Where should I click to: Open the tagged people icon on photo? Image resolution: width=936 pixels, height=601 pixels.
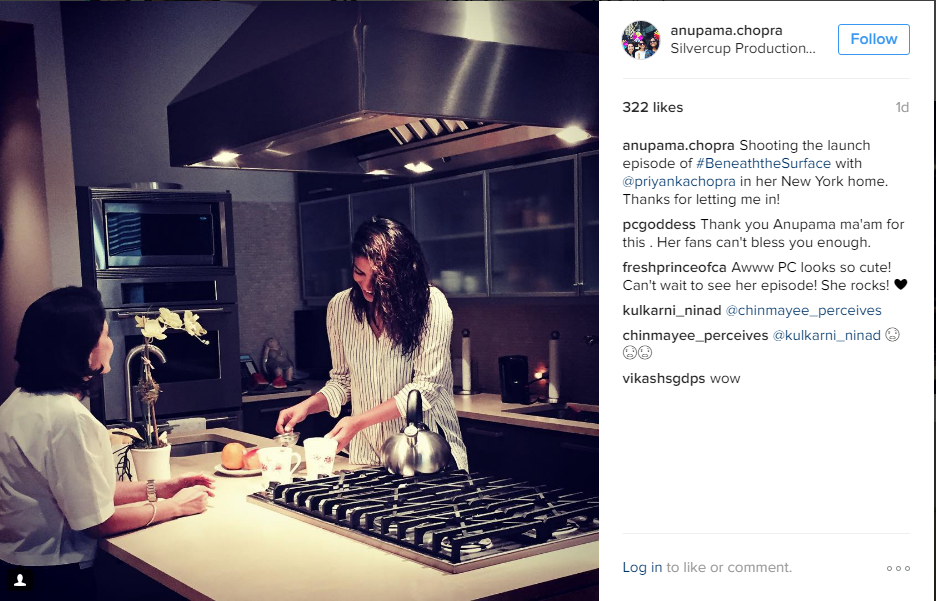click(x=20, y=580)
